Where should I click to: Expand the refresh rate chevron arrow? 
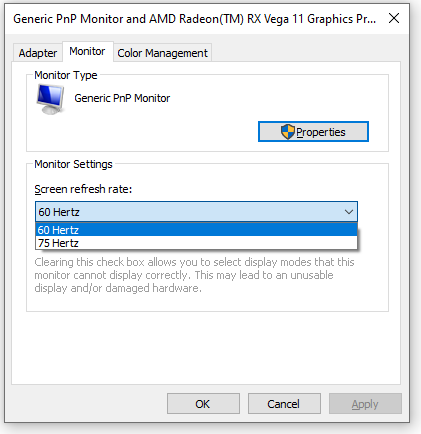(x=349, y=212)
